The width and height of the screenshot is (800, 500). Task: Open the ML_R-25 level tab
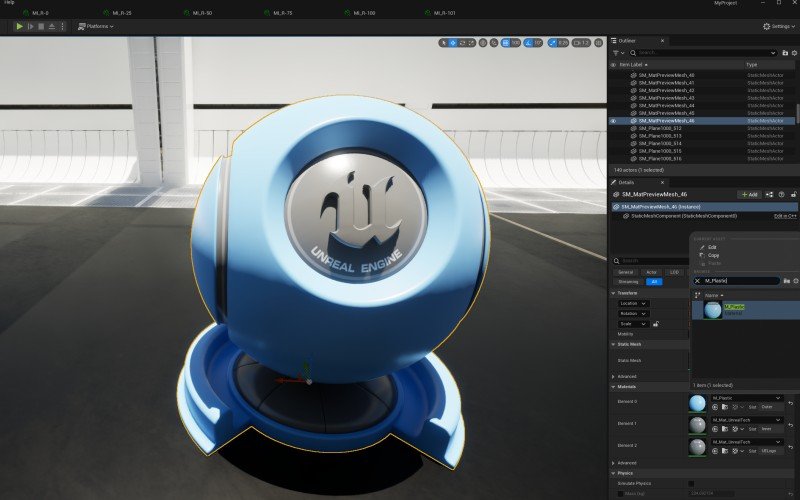click(118, 13)
